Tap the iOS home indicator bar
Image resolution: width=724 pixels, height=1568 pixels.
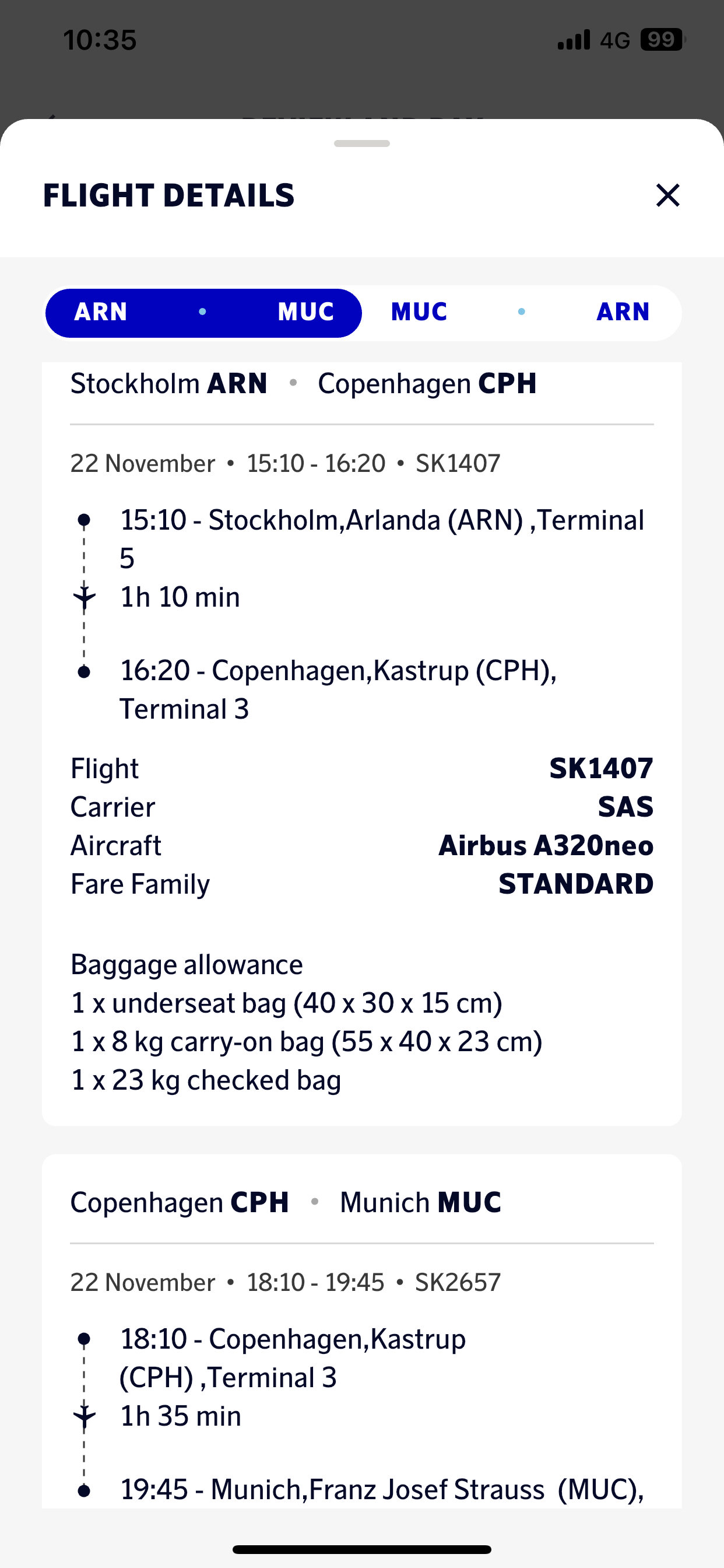click(361, 1549)
